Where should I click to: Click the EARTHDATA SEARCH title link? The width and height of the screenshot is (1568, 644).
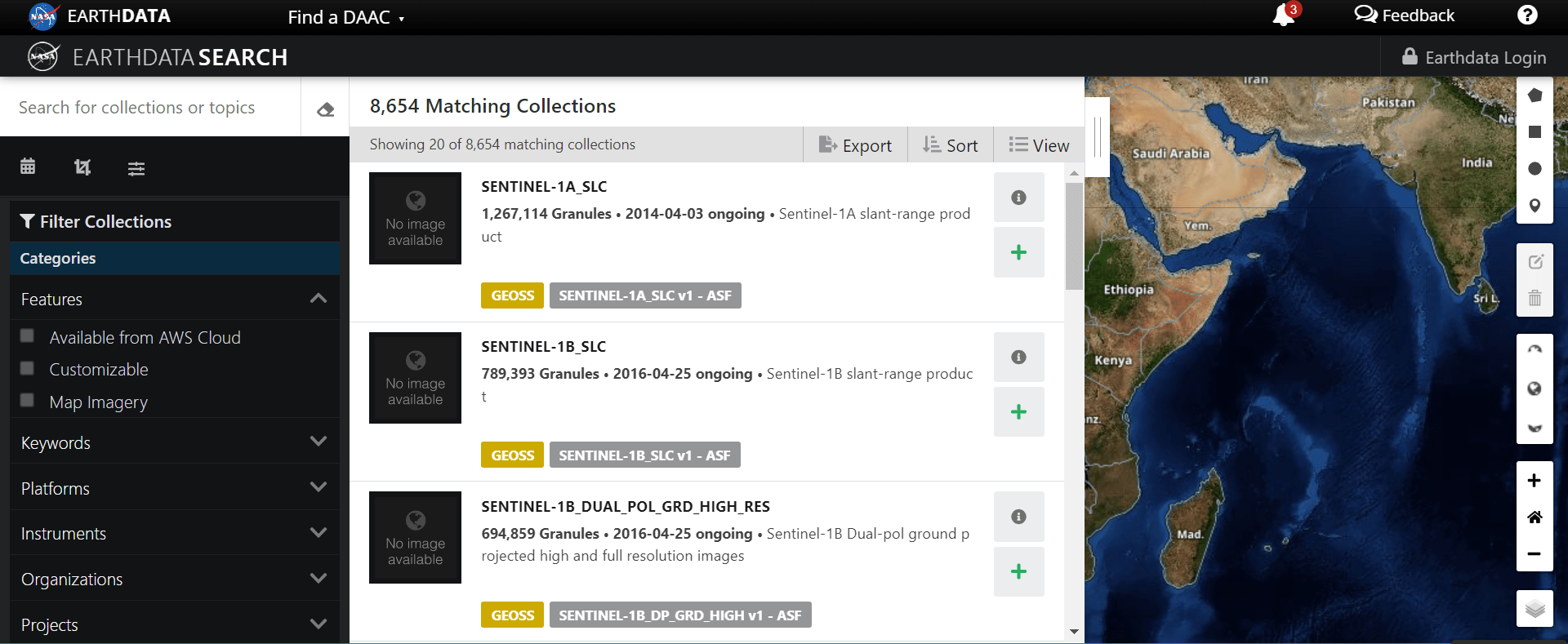(158, 57)
